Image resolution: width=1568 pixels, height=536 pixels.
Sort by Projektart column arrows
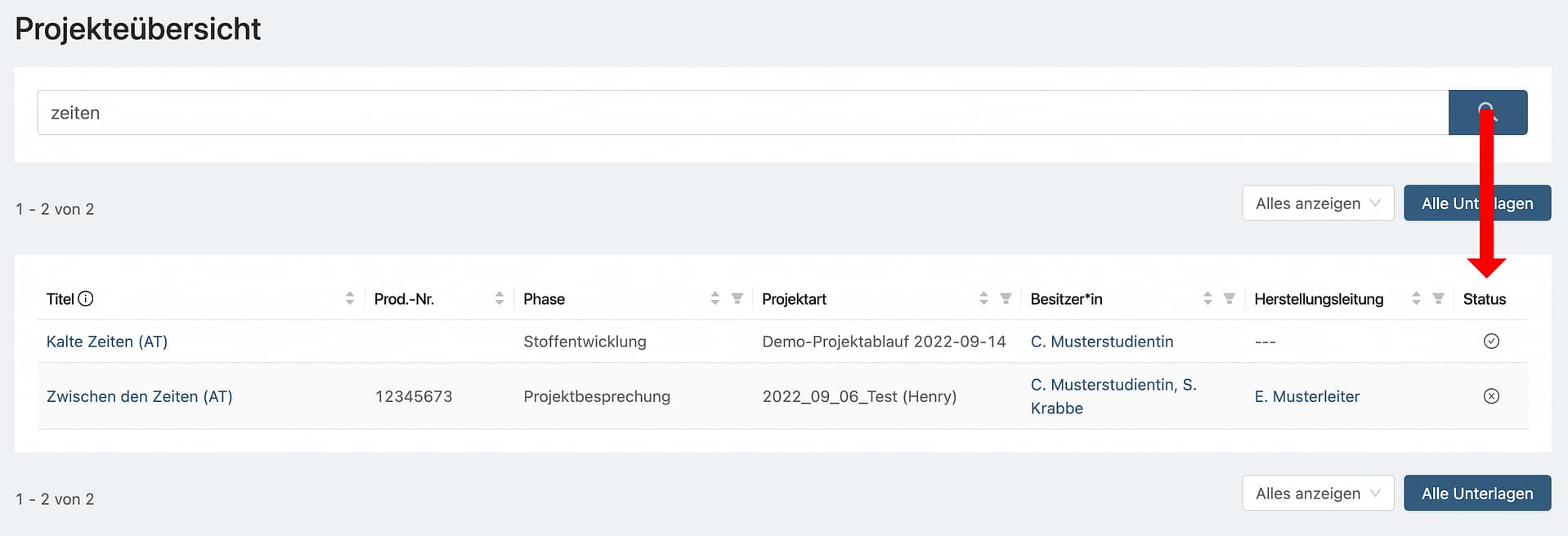[983, 299]
